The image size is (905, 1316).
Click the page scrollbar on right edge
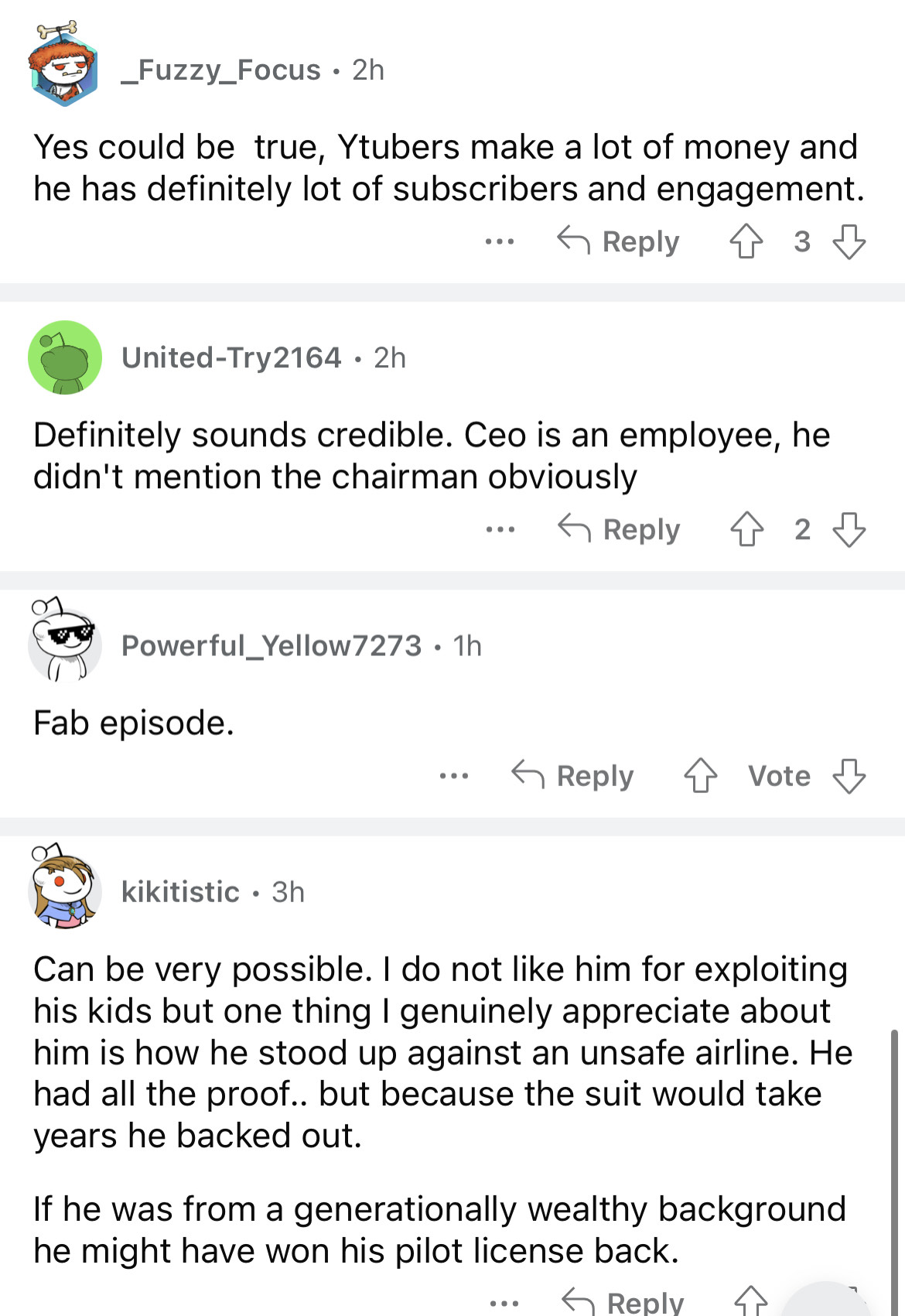click(x=895, y=1160)
